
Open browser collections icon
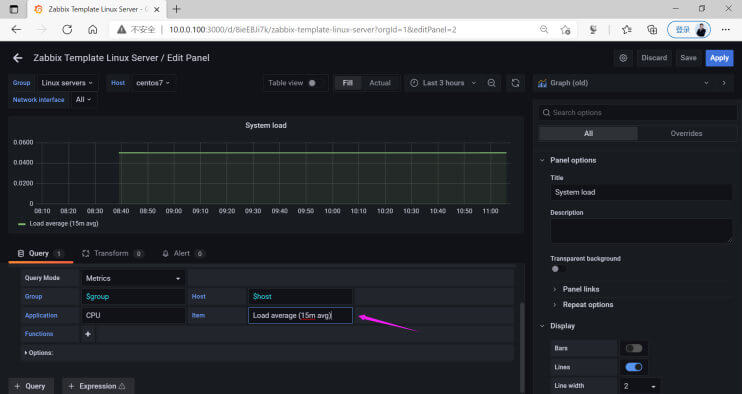[x=652, y=29]
